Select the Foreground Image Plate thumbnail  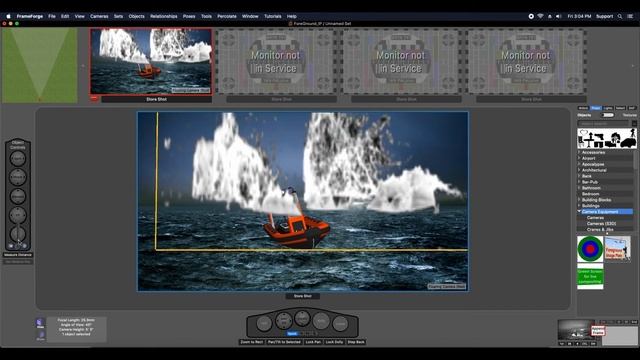point(618,249)
